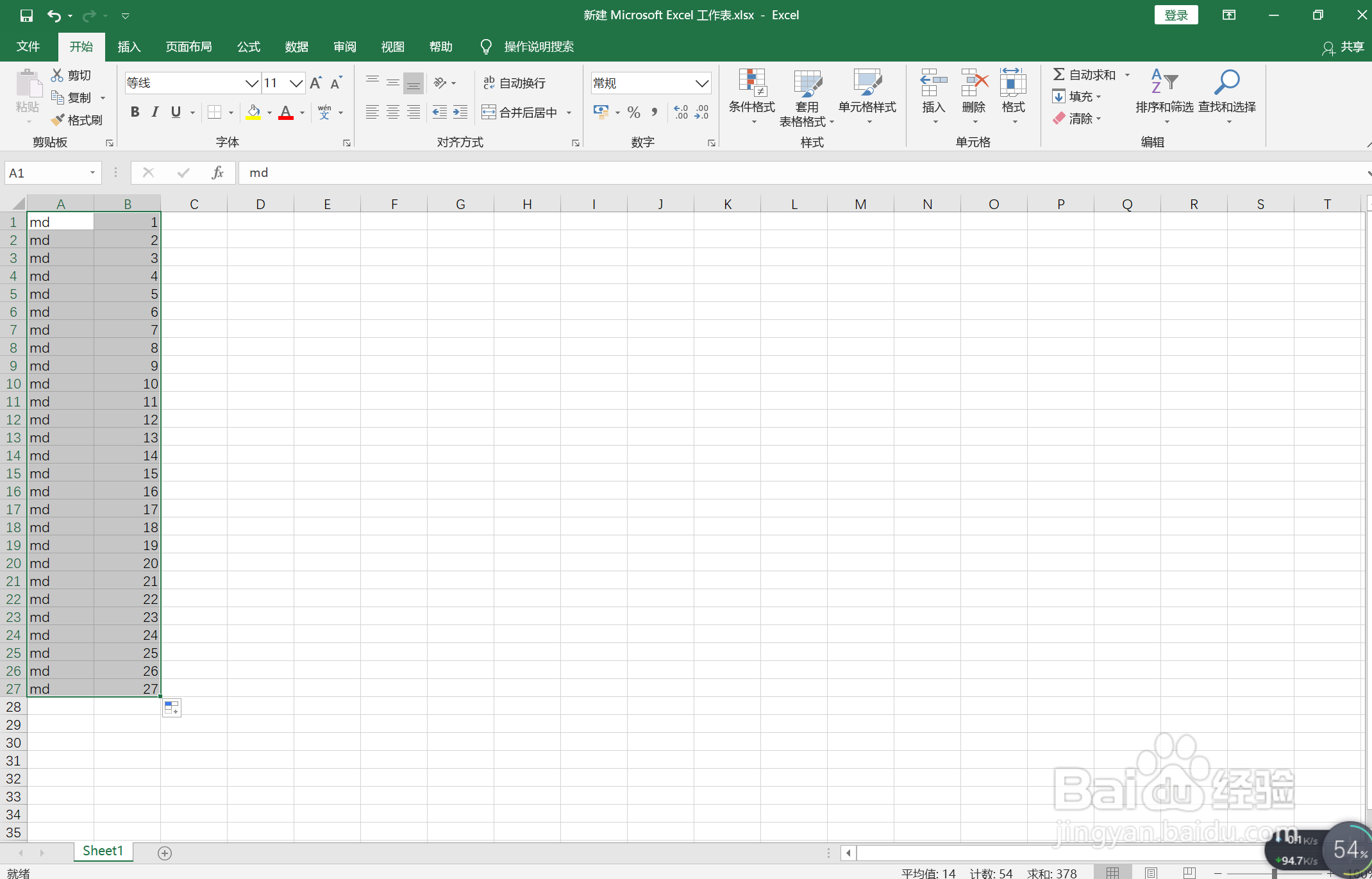
Task: Click the Copy icon
Action: point(58,97)
